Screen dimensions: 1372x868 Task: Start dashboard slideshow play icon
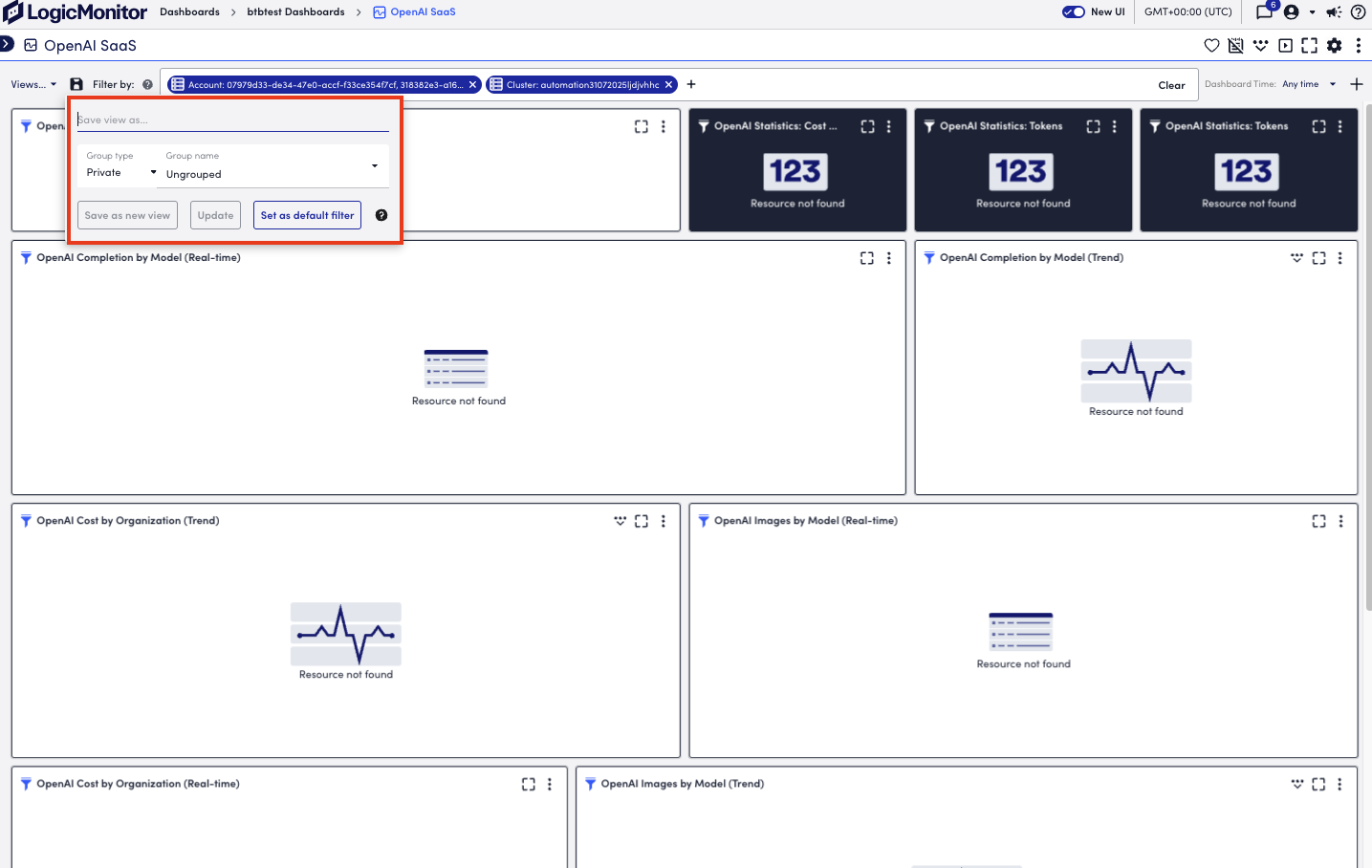coord(1286,45)
